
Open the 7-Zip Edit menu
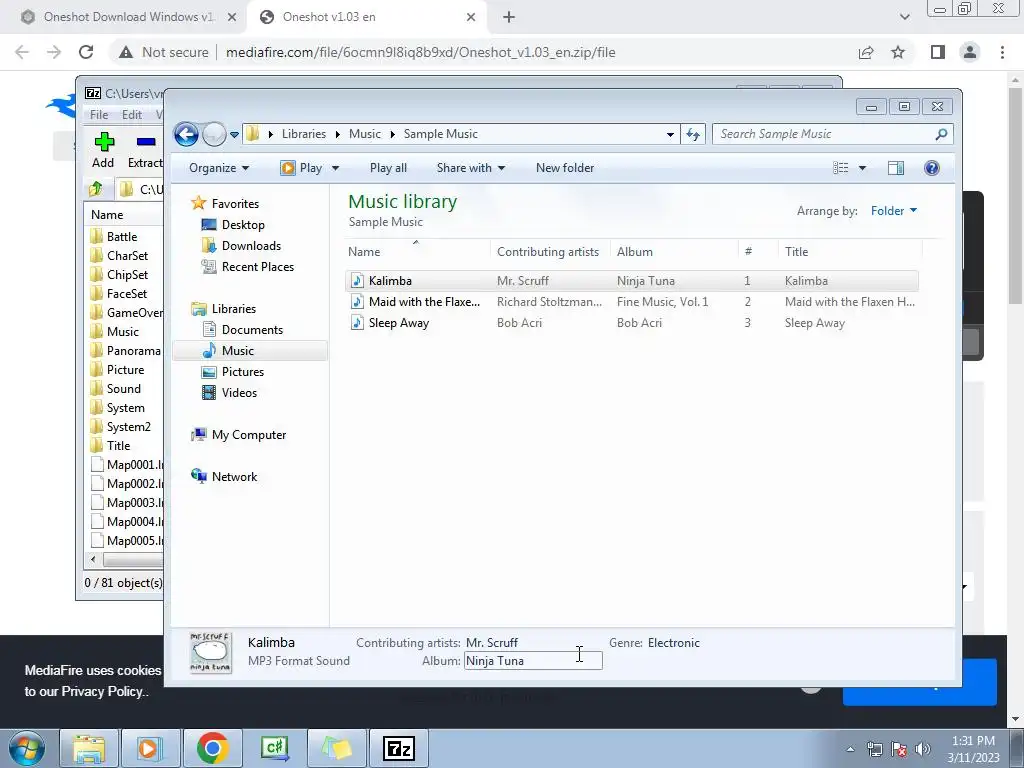pyautogui.click(x=131, y=115)
